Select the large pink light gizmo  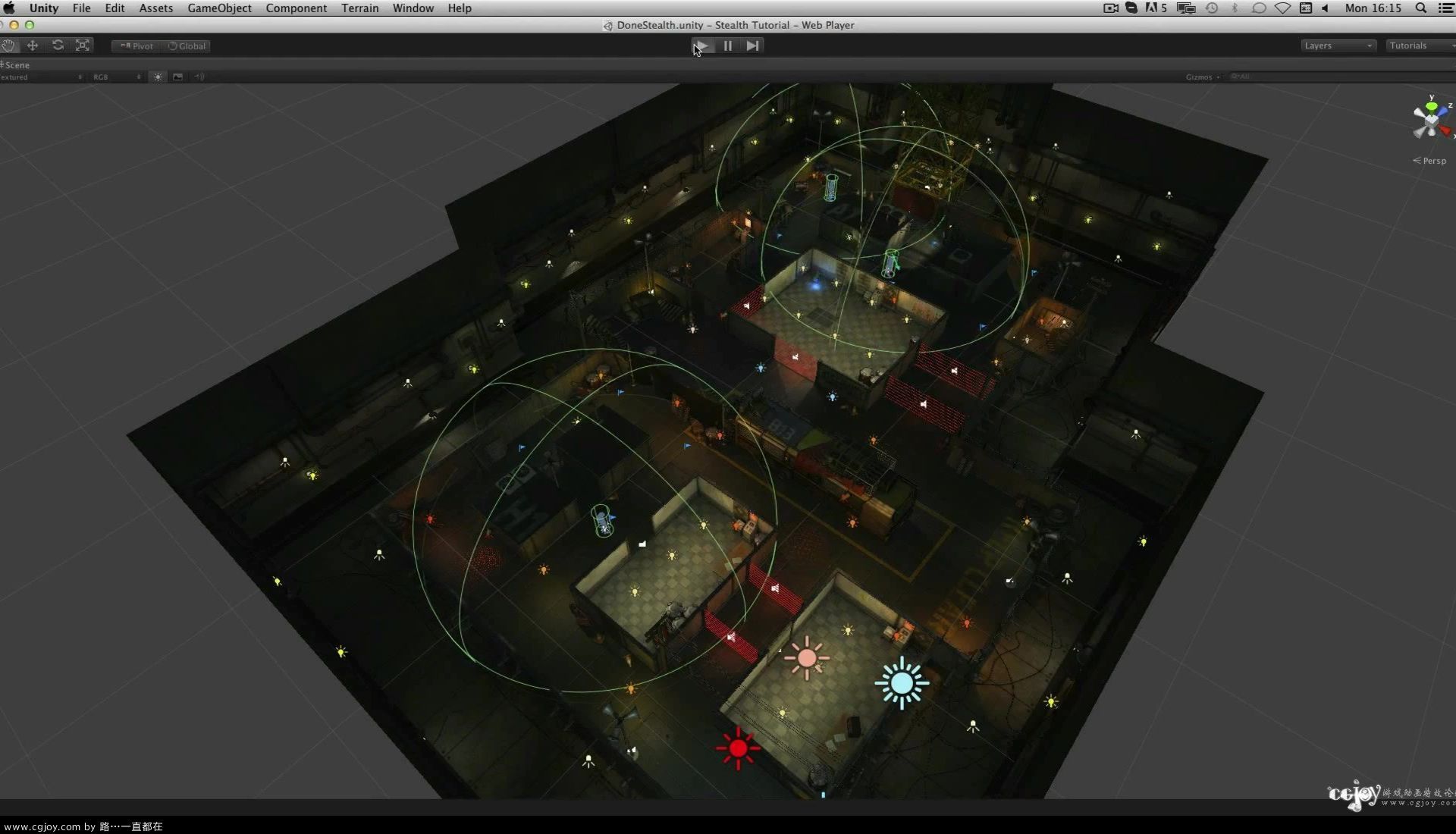point(807,658)
